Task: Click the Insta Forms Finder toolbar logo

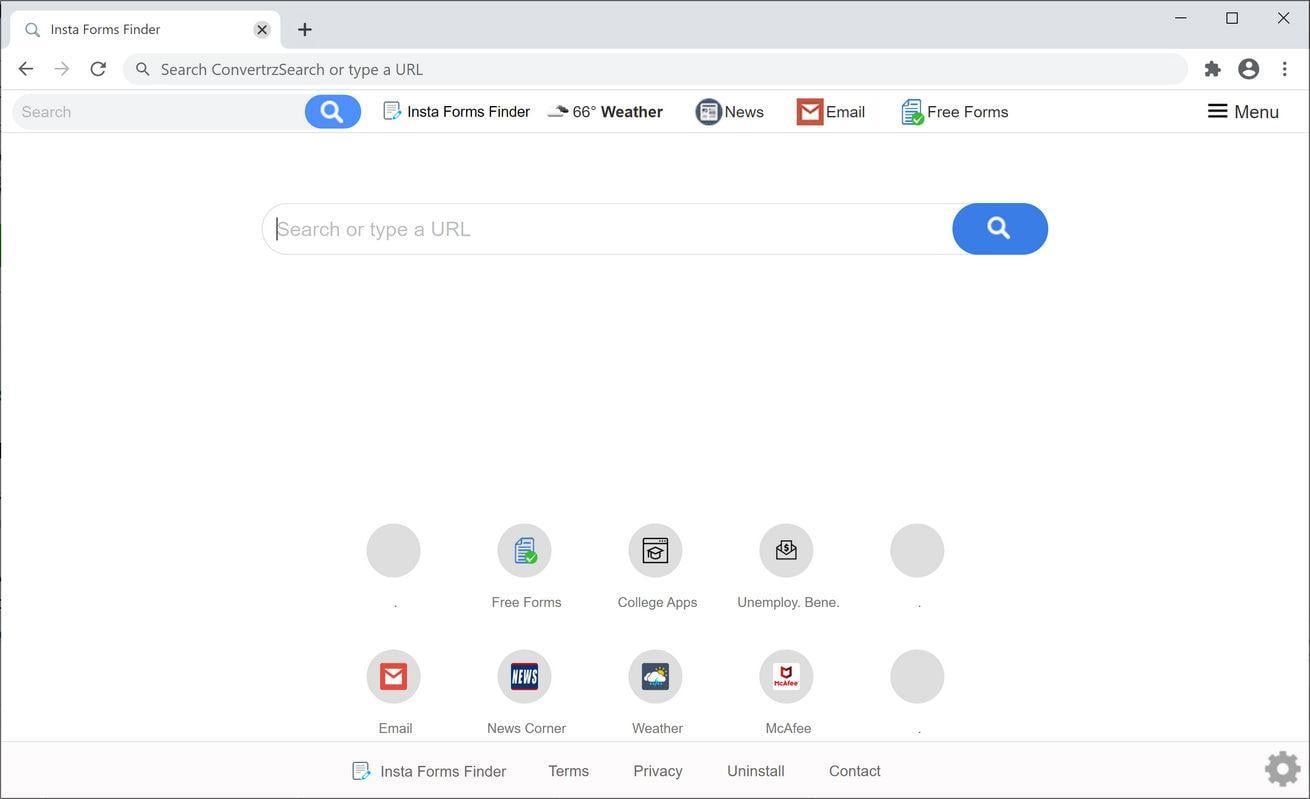Action: 457,112
